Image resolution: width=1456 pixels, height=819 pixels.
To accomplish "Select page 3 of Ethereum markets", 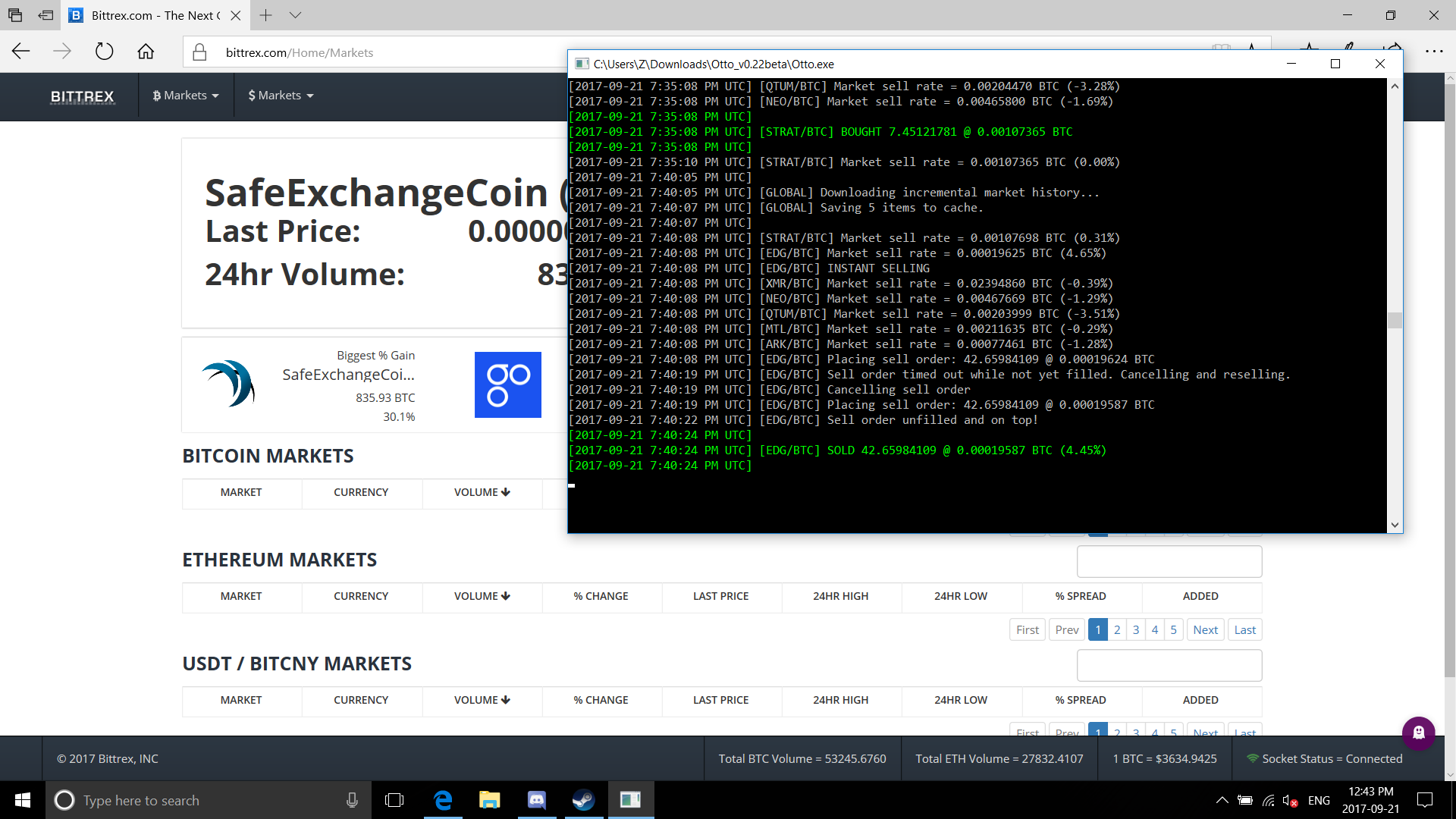I will tap(1136, 629).
